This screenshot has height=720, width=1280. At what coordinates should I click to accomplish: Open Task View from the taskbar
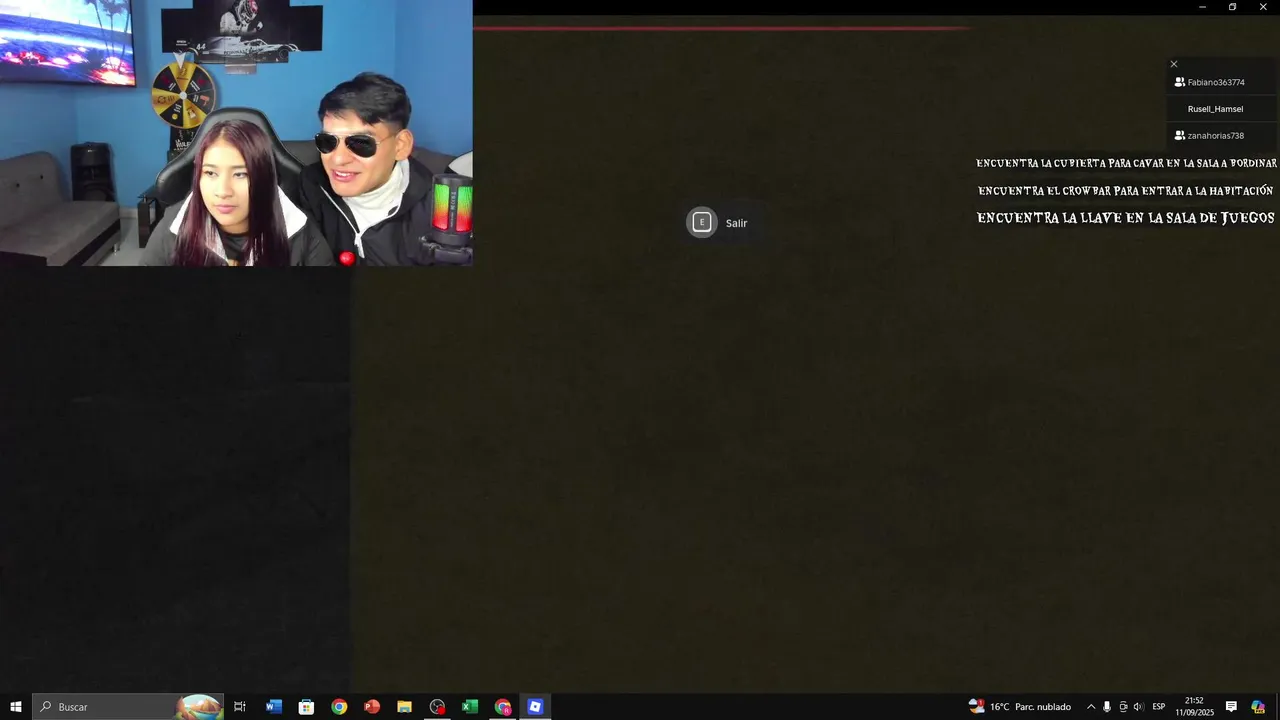[240, 707]
